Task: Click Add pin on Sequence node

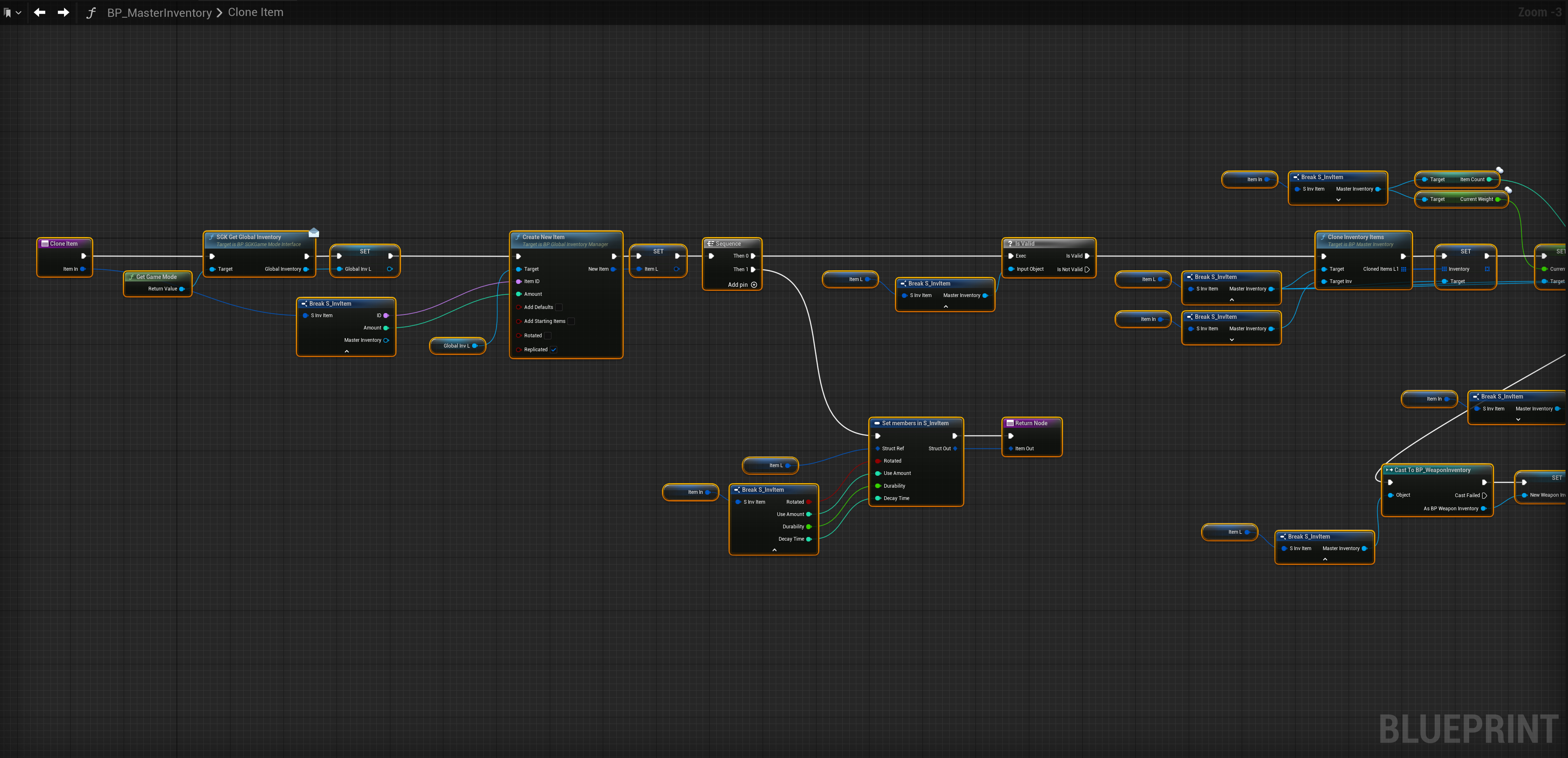Action: click(754, 285)
